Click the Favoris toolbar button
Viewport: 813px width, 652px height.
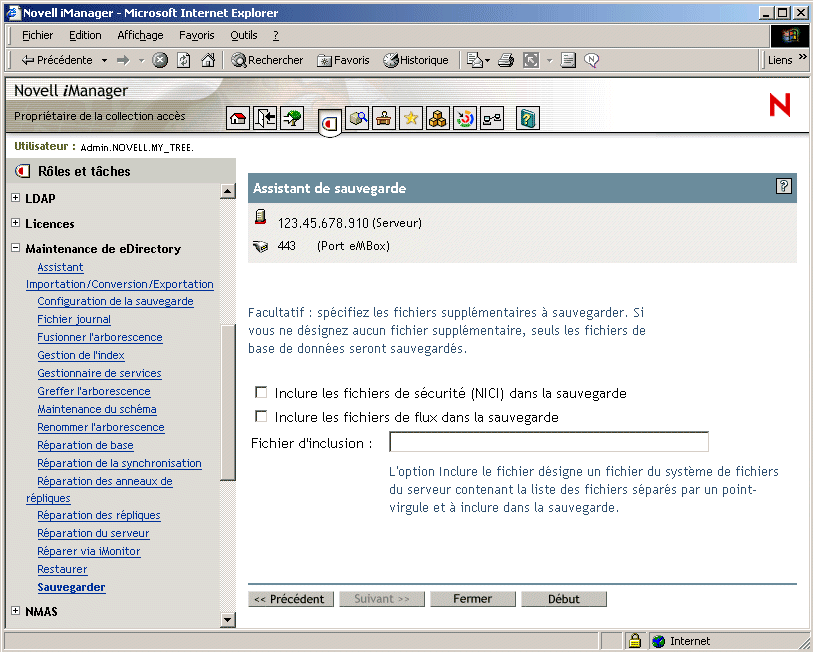(x=343, y=60)
